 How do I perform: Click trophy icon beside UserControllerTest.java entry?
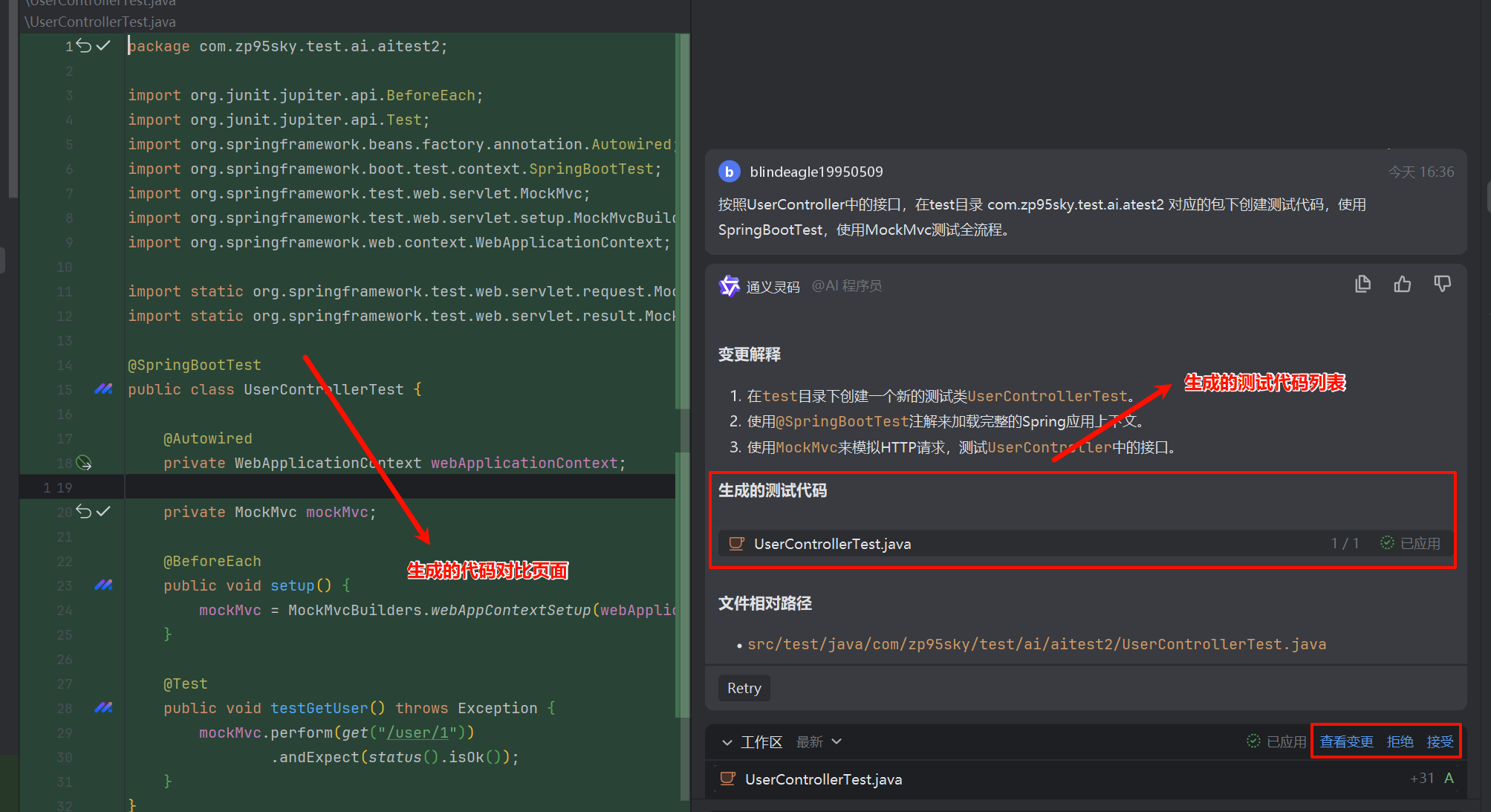[x=736, y=543]
